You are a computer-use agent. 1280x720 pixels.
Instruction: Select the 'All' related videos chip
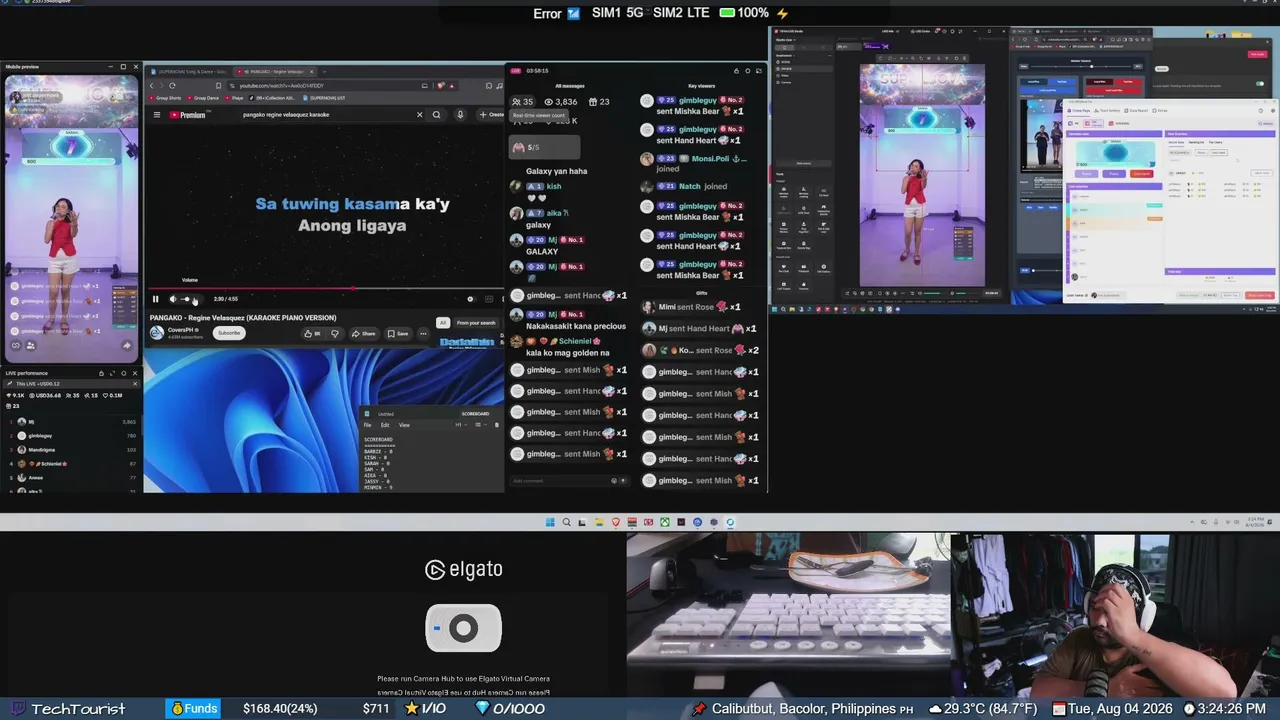(443, 323)
